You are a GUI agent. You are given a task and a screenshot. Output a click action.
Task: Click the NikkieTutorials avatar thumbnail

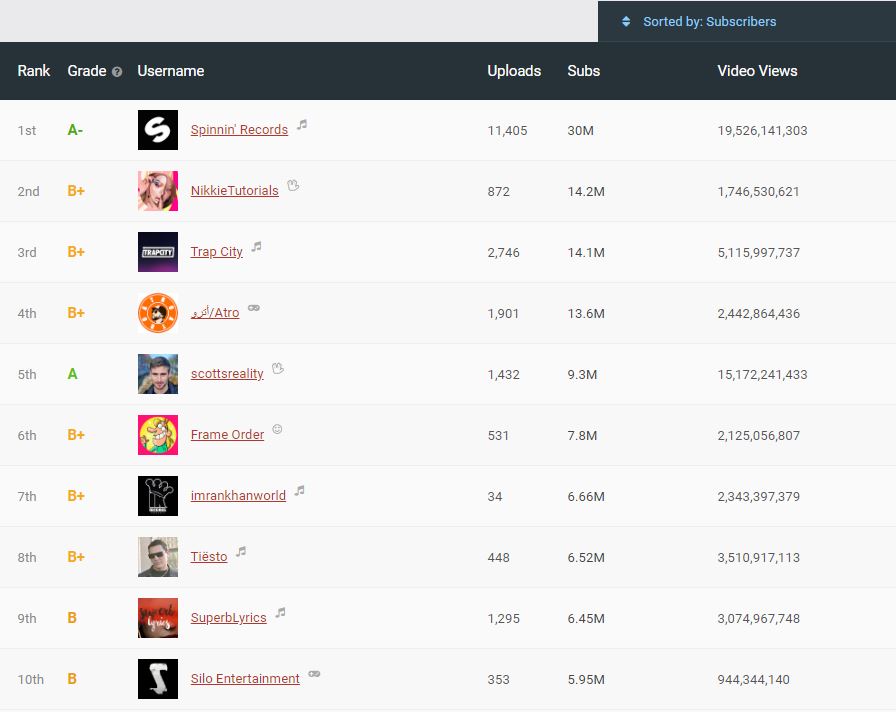(158, 191)
